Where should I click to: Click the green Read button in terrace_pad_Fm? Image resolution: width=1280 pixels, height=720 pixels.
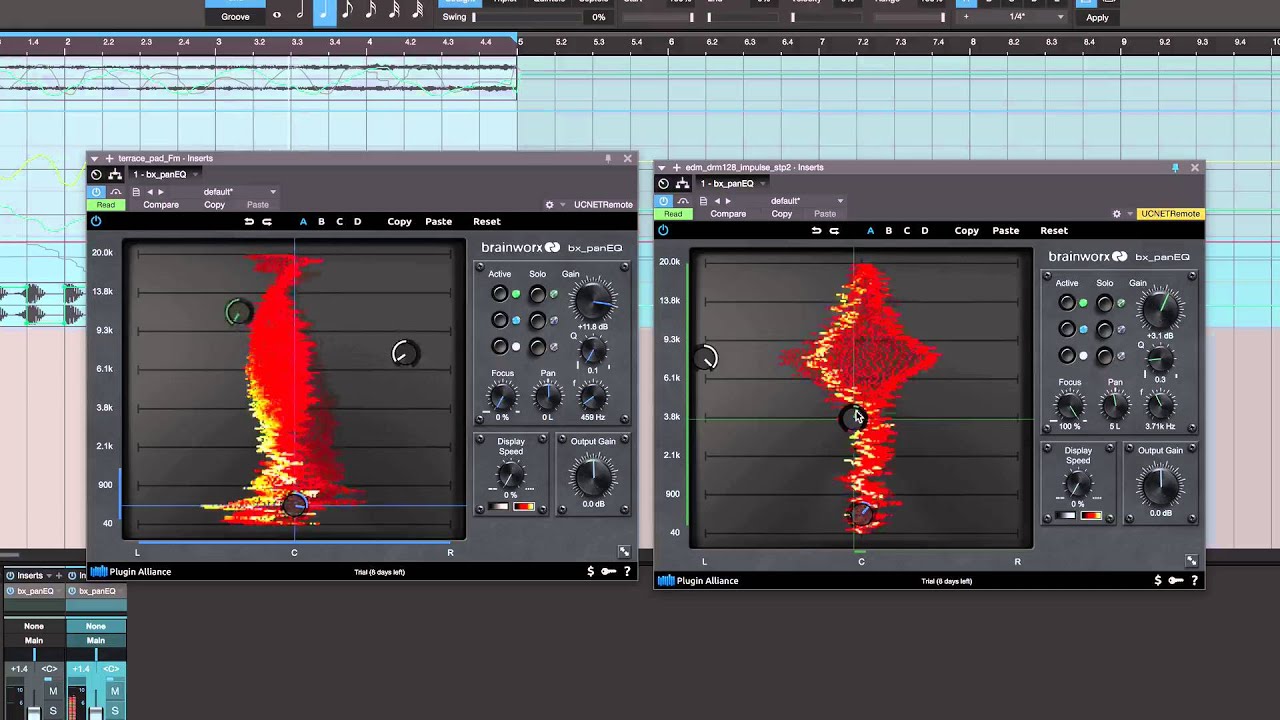pos(105,205)
